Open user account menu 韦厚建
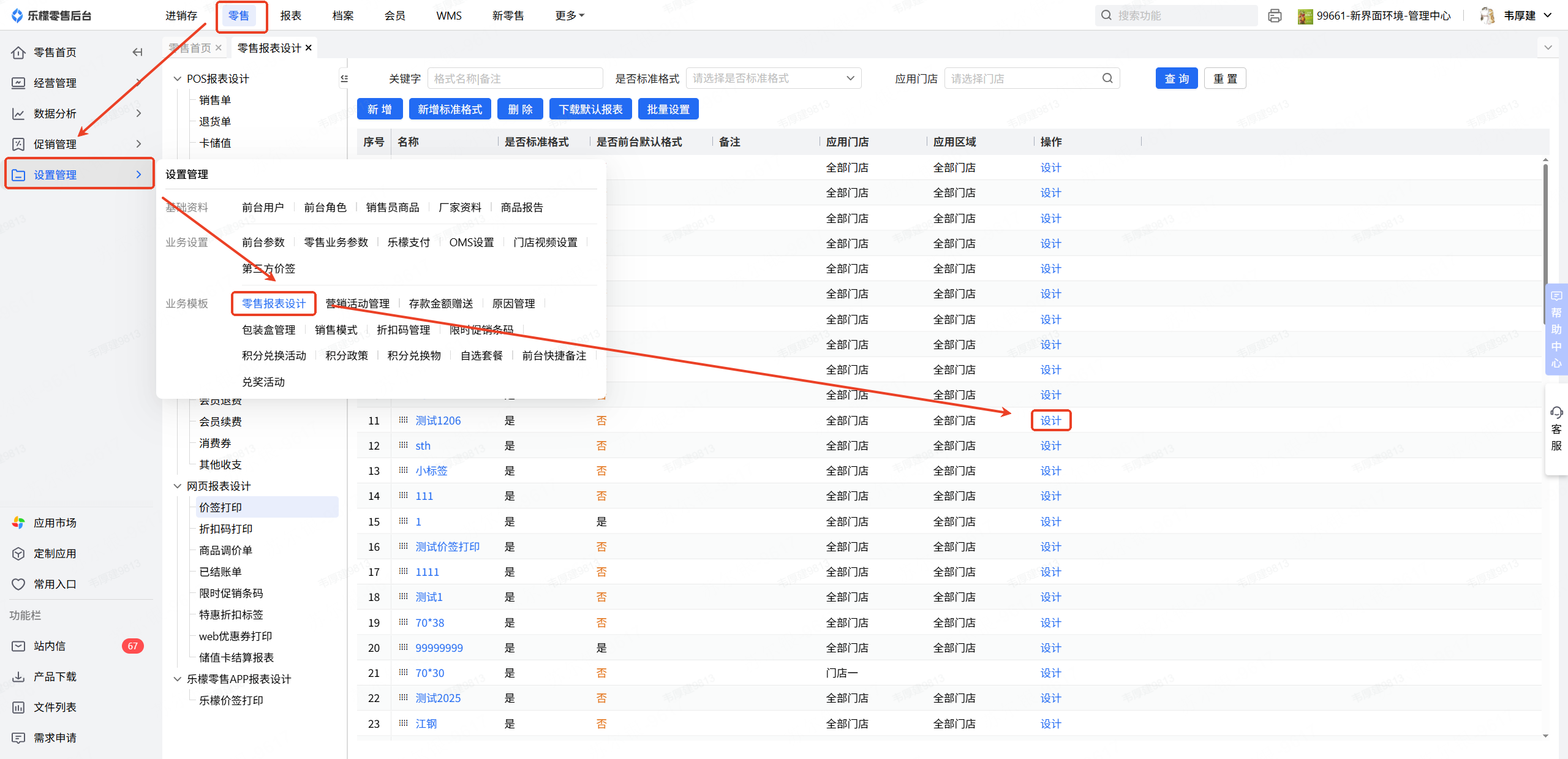Image resolution: width=1568 pixels, height=759 pixels. click(1519, 16)
